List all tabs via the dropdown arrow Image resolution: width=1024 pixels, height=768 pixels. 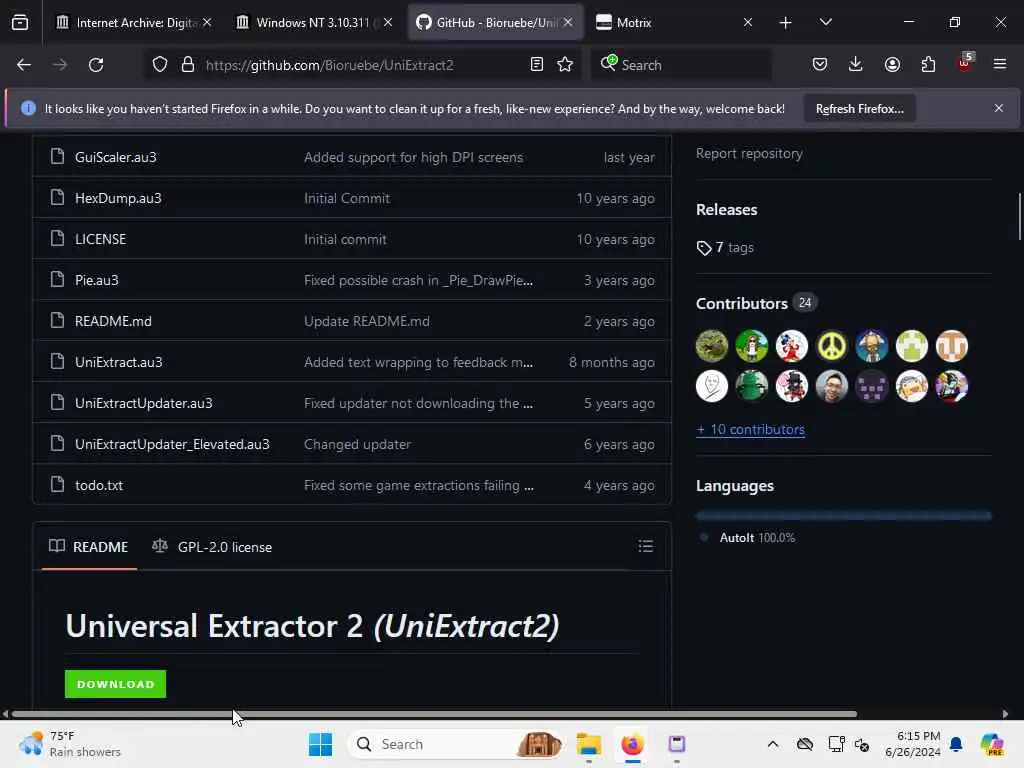825,22
